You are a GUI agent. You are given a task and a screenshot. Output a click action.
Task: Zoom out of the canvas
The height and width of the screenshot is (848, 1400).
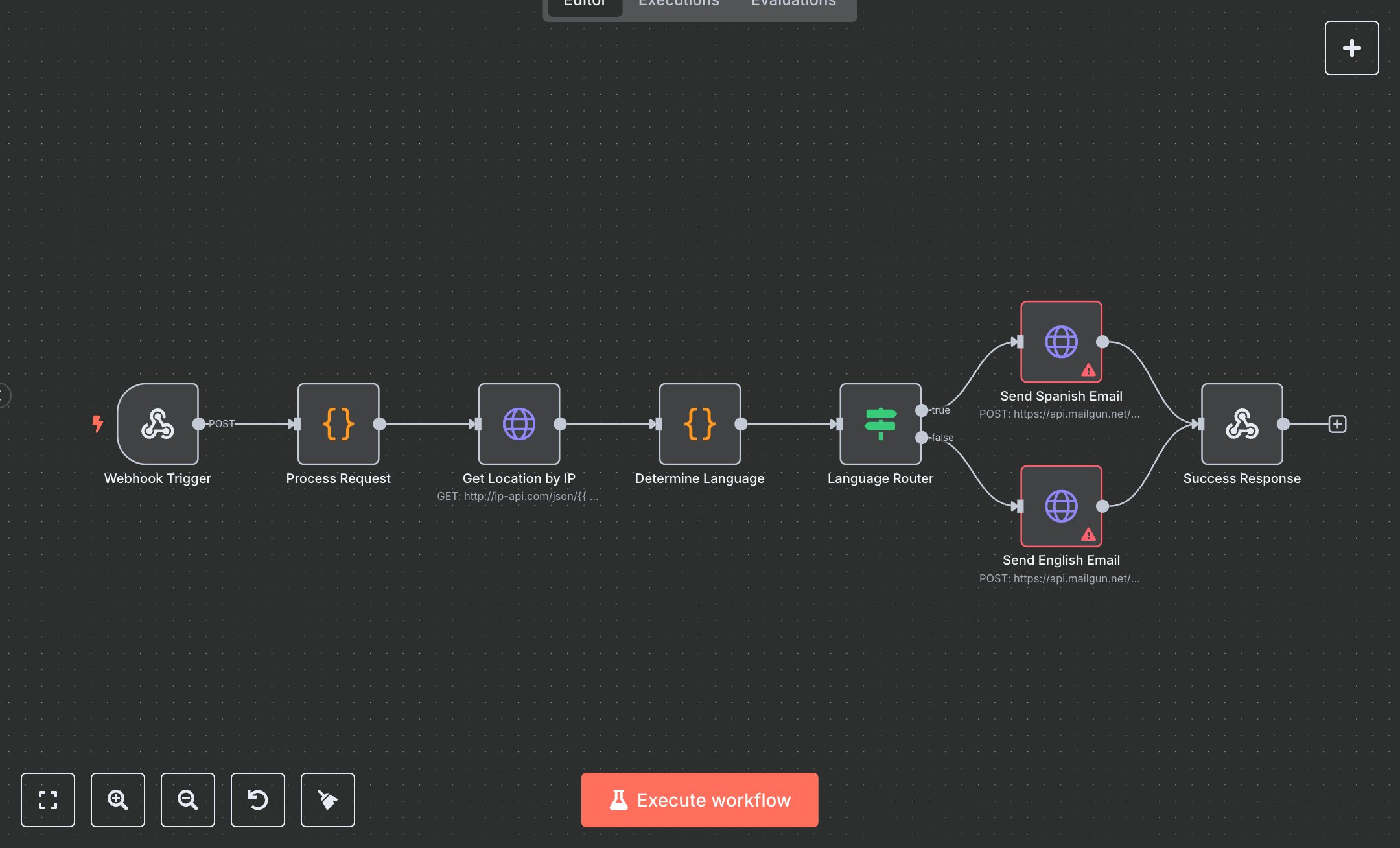188,800
